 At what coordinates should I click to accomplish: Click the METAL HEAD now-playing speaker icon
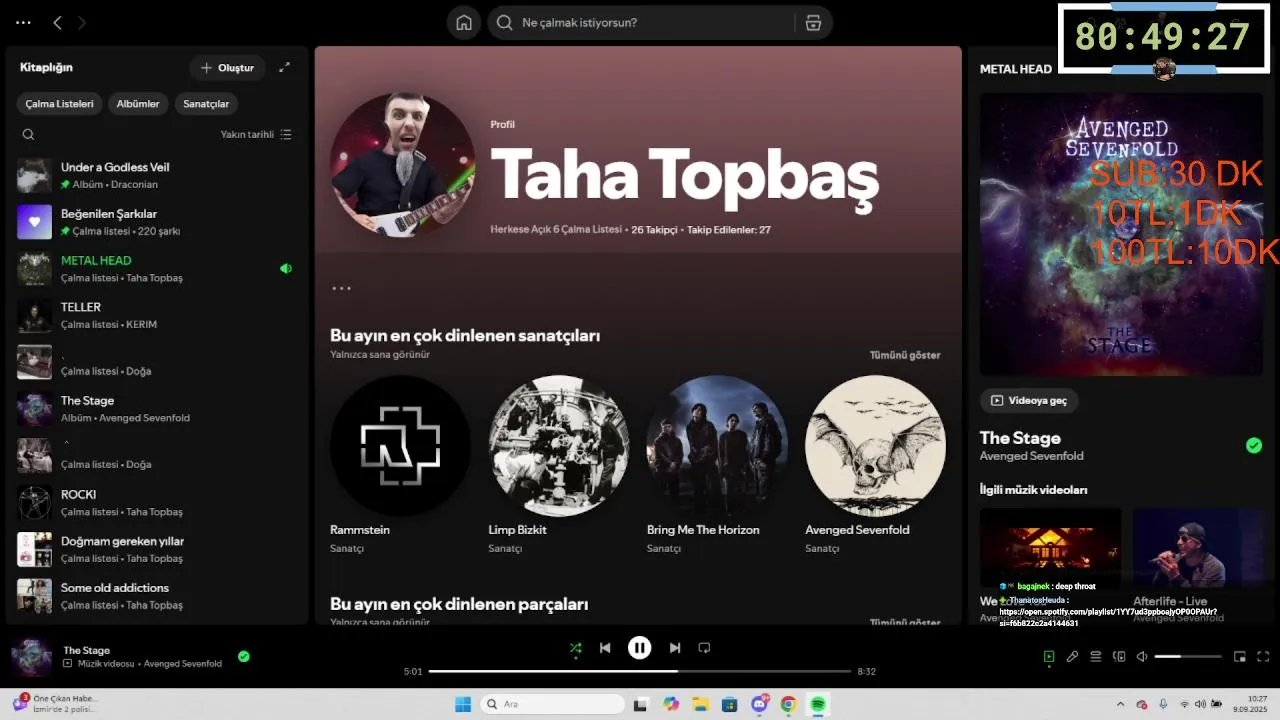pos(286,268)
